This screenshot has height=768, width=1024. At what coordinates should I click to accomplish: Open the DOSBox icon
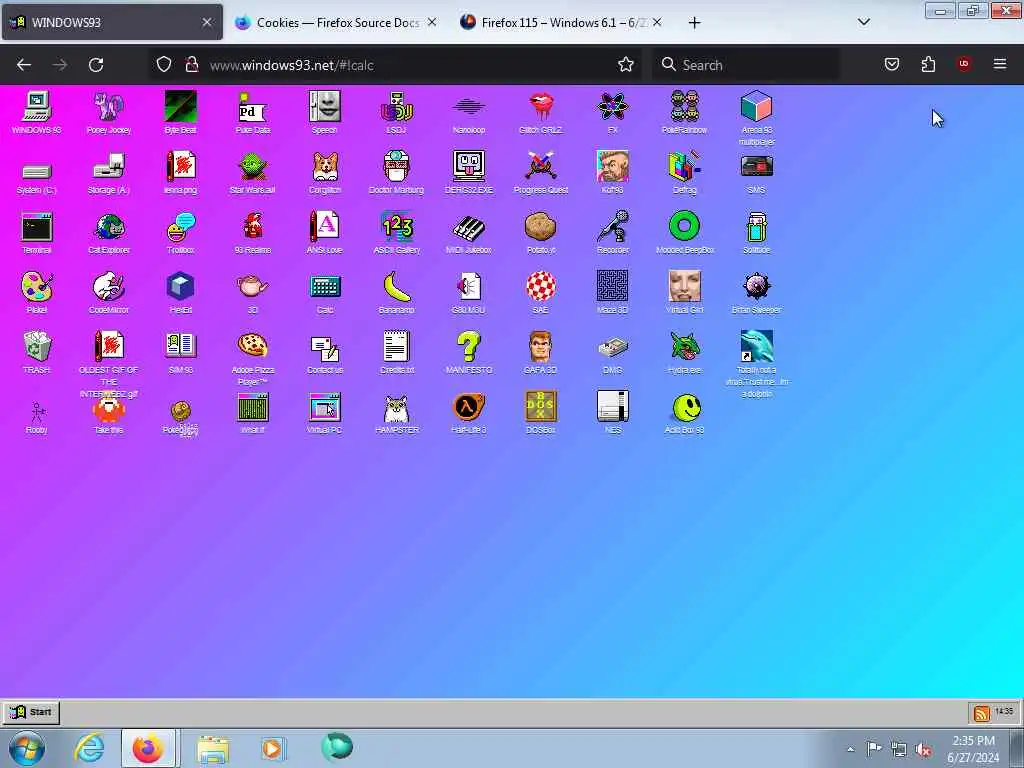pos(541,407)
